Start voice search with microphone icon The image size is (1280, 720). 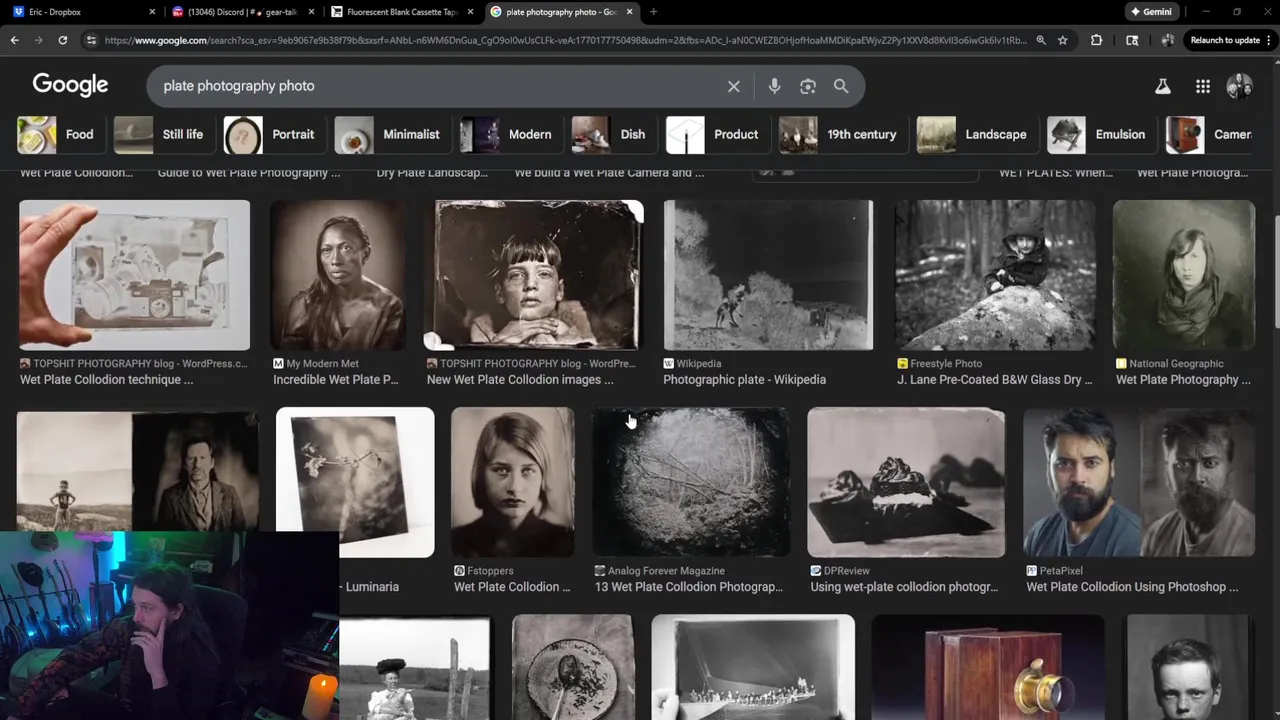(774, 86)
